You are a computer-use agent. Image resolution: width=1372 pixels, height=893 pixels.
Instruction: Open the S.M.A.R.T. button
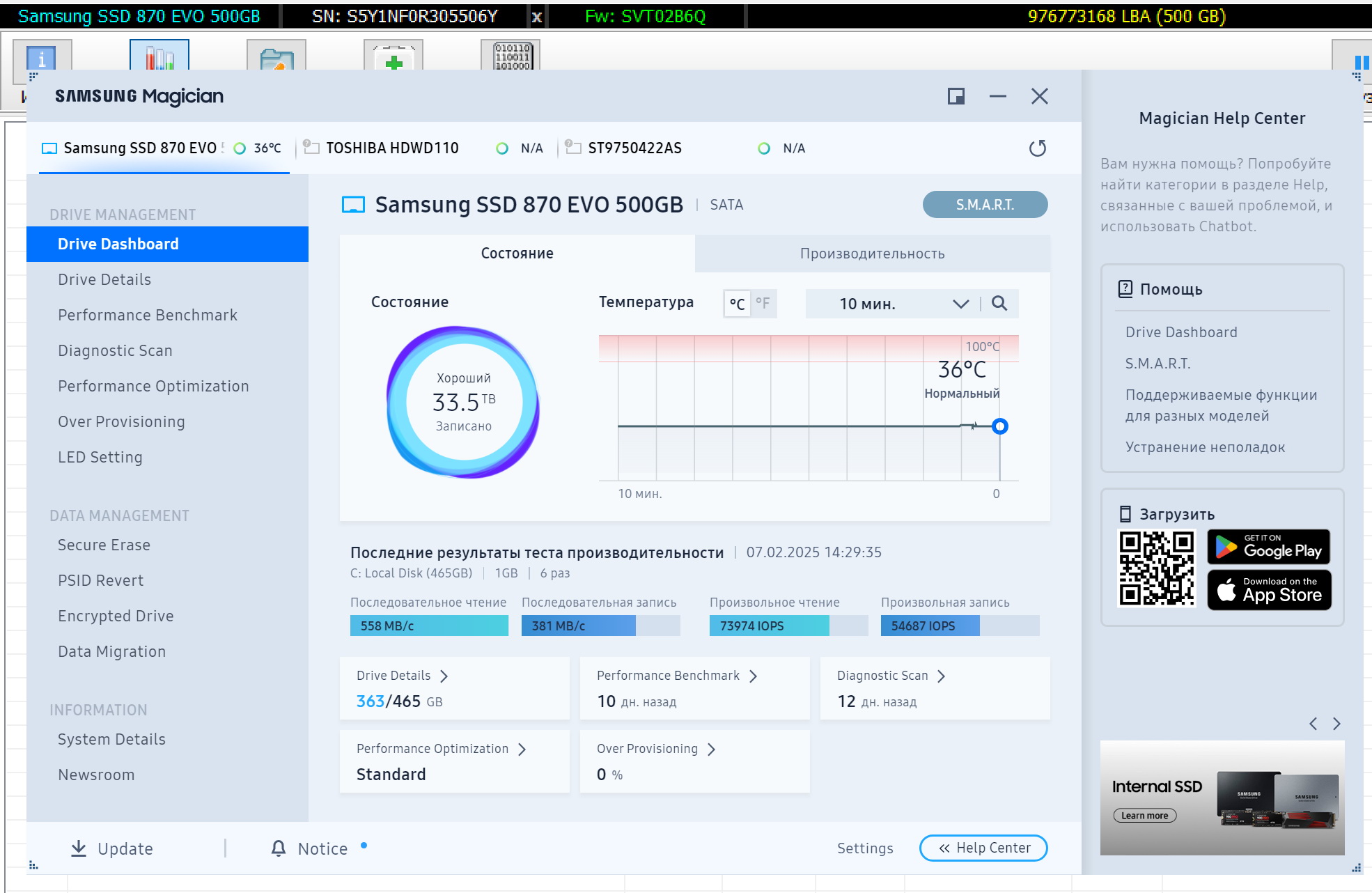[984, 205]
